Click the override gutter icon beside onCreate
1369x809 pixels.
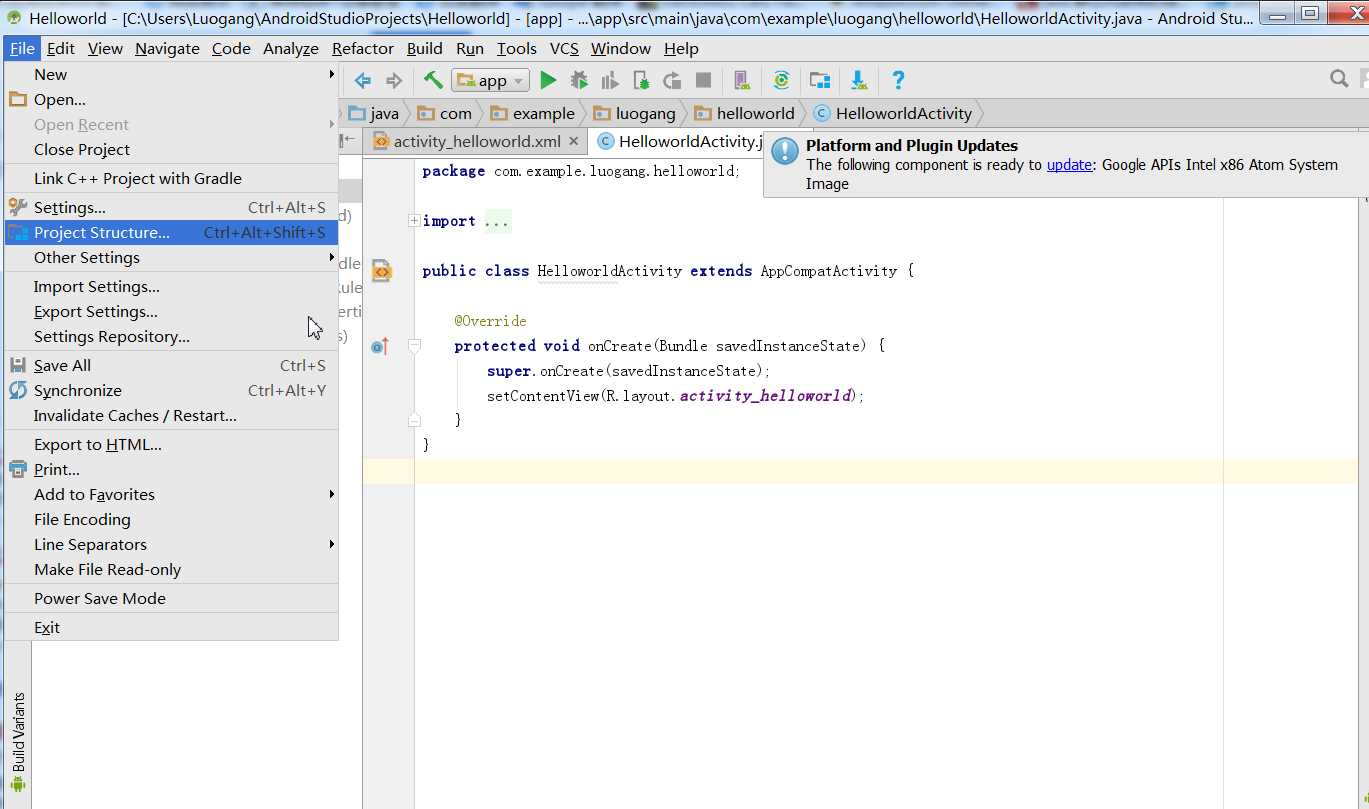tap(380, 346)
